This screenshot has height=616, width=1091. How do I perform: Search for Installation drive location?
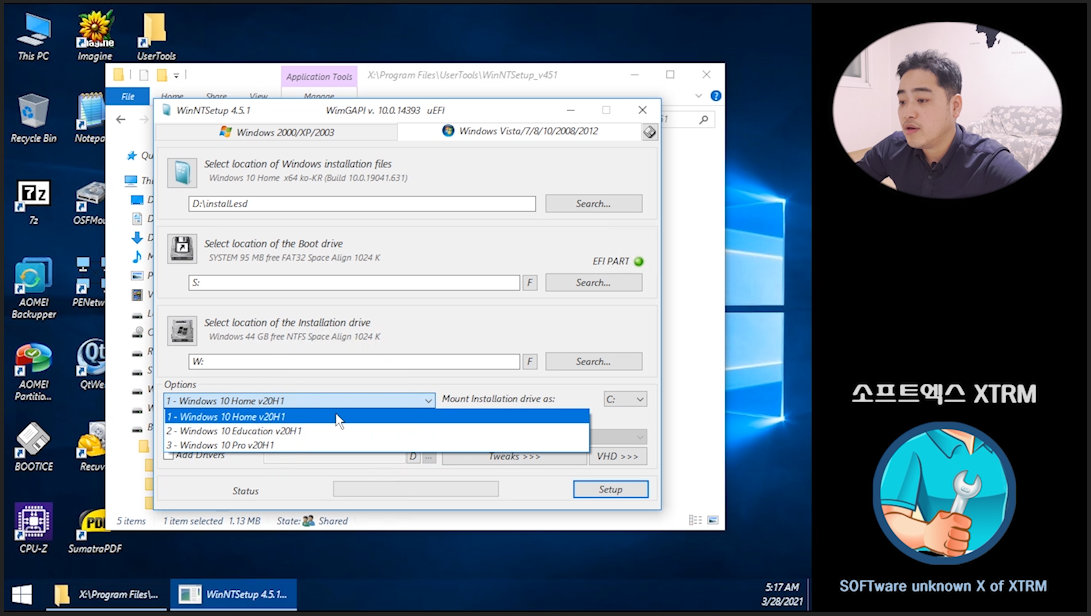594,362
